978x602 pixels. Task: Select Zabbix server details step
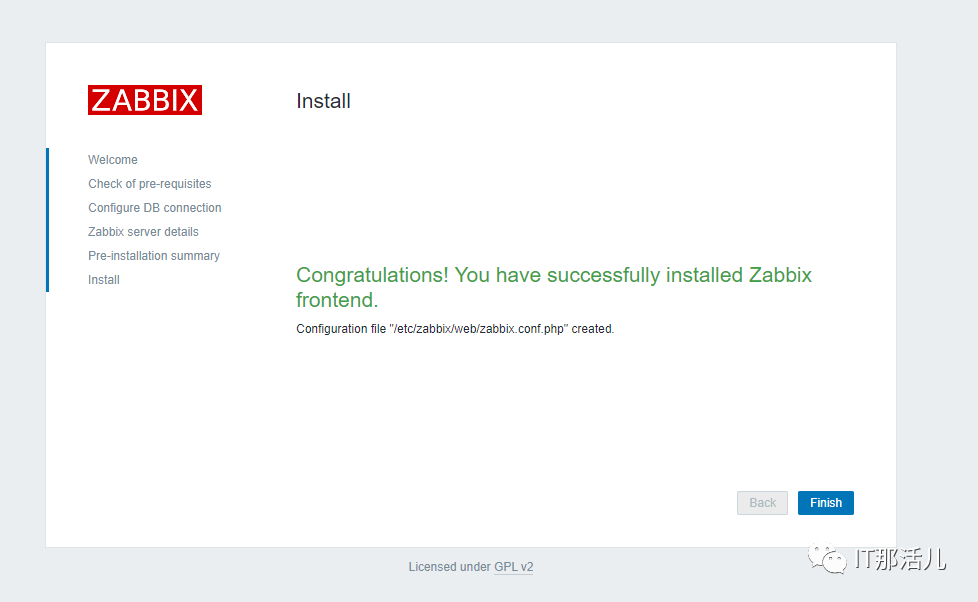coord(143,231)
